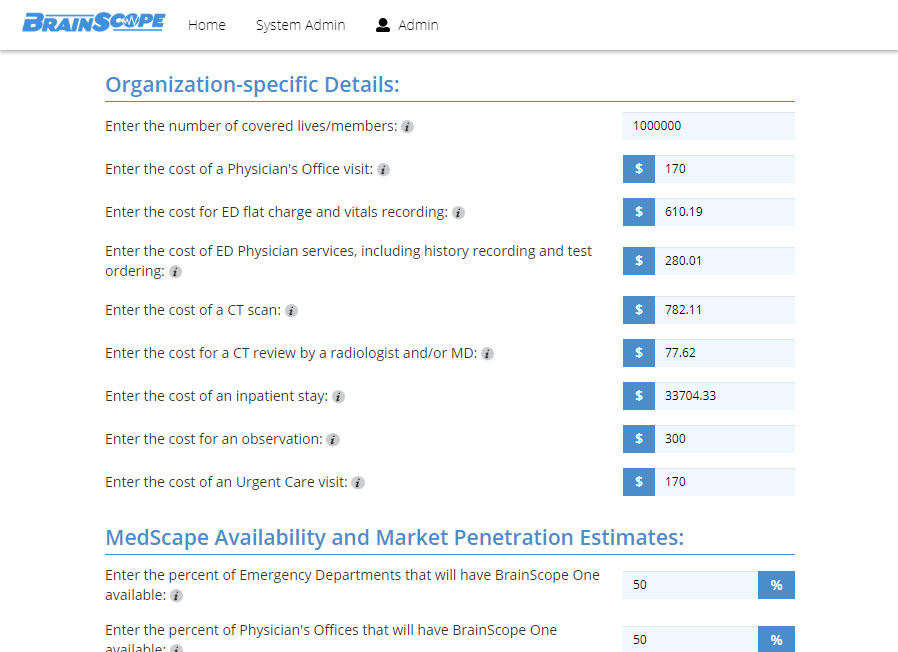Click the Emergency Departments percent field

(690, 585)
